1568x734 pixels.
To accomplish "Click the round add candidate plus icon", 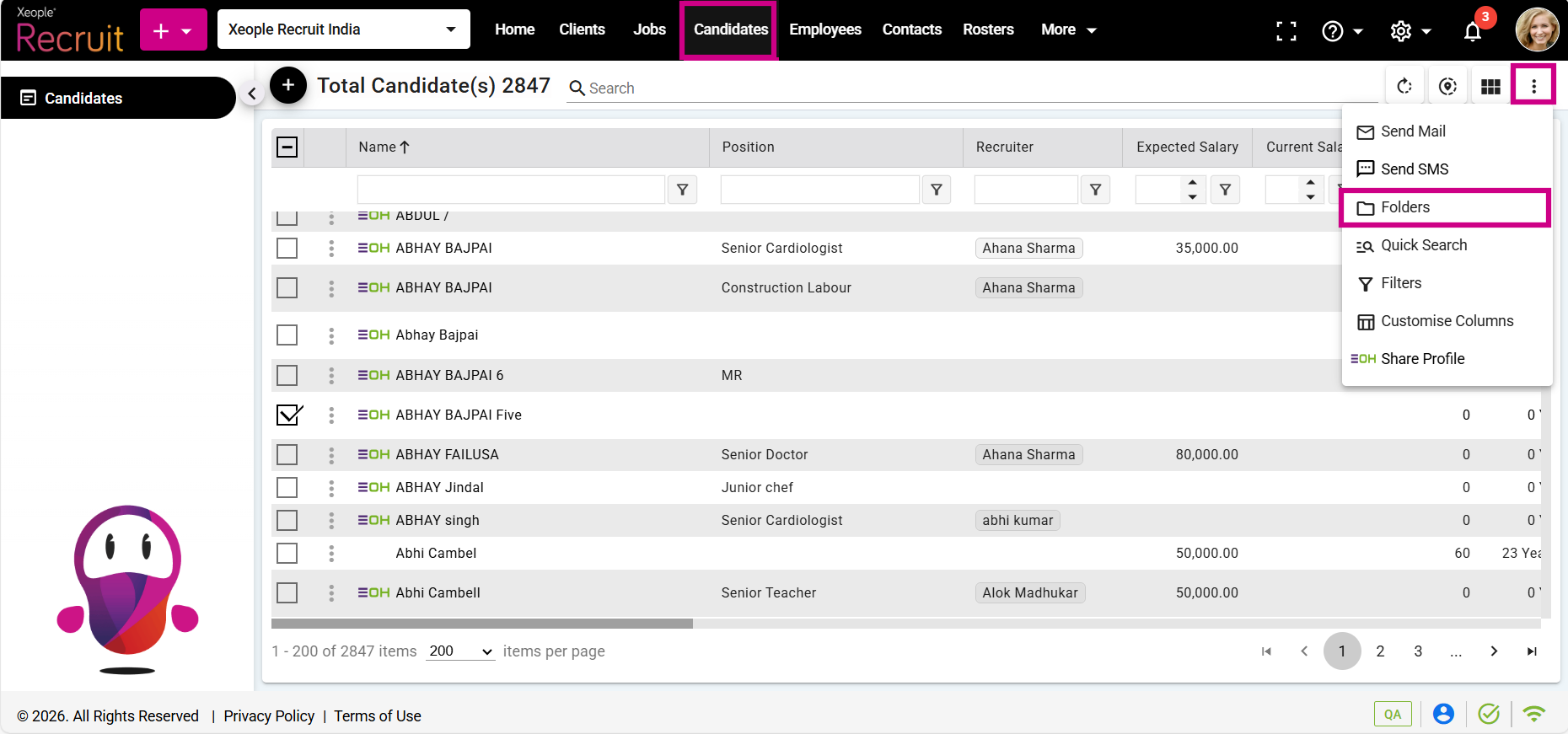I will pyautogui.click(x=288, y=85).
